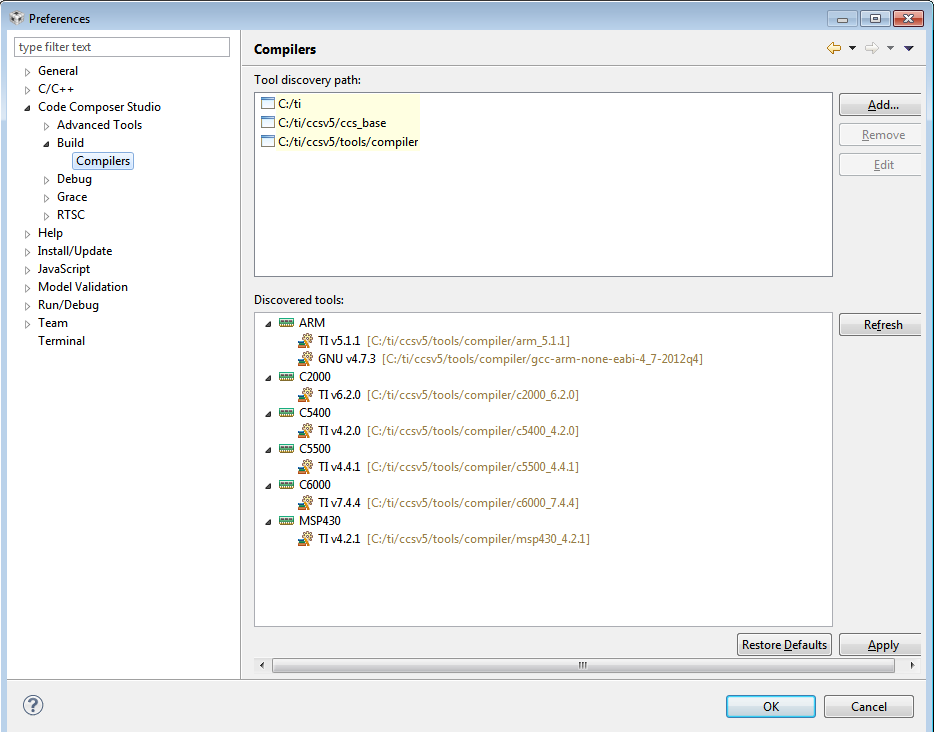The width and height of the screenshot is (934, 732).
Task: Toggle the C:/ti discovery path checkbox
Action: (267, 104)
